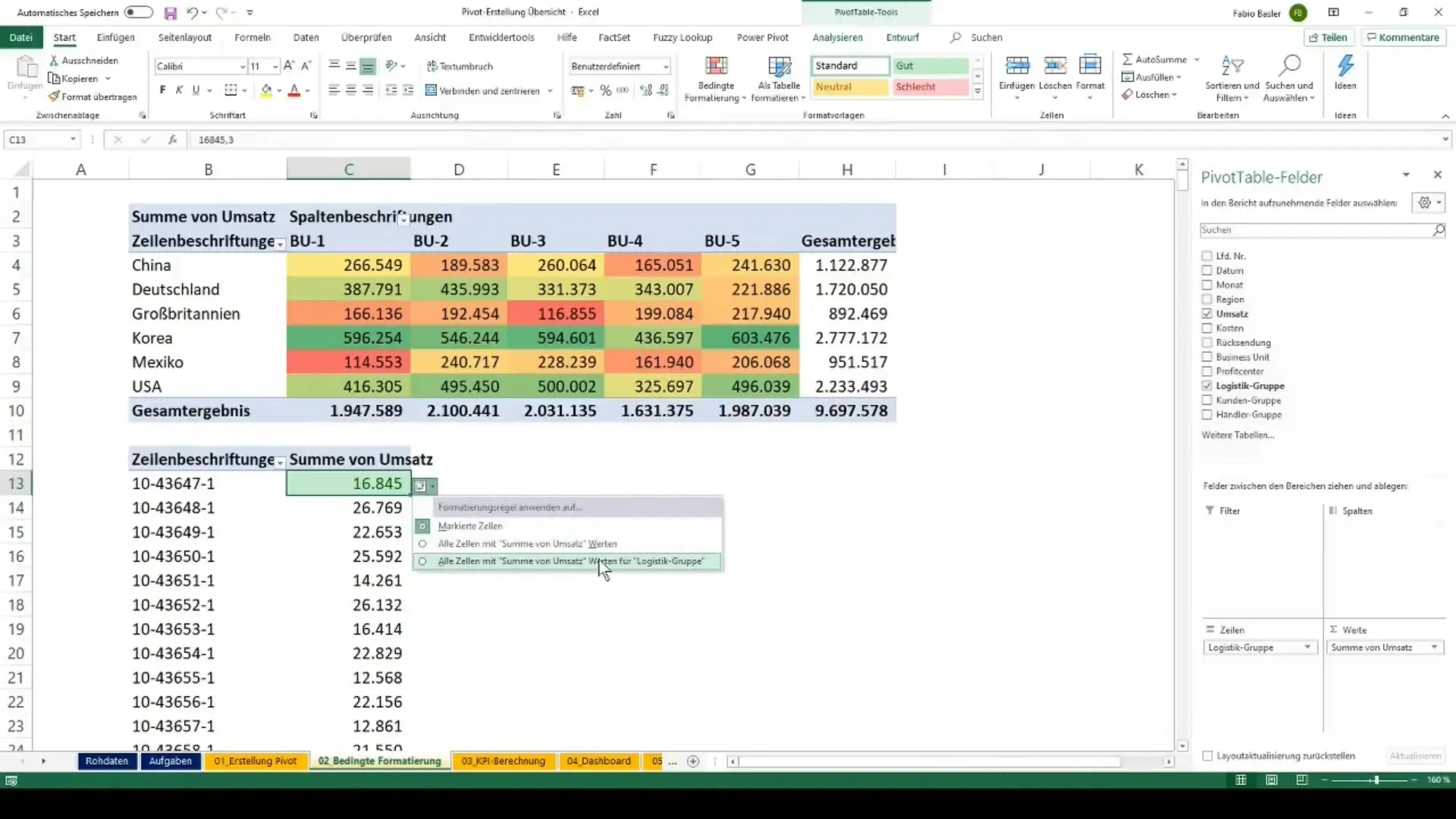Click the AutoSumme sigma icon
The height and width of the screenshot is (819, 1456).
click(1128, 59)
